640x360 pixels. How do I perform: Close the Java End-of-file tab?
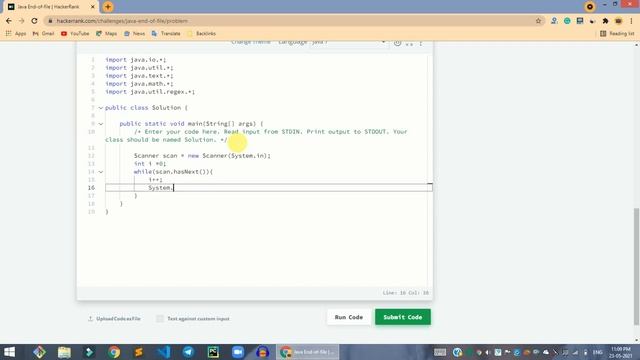click(93, 7)
